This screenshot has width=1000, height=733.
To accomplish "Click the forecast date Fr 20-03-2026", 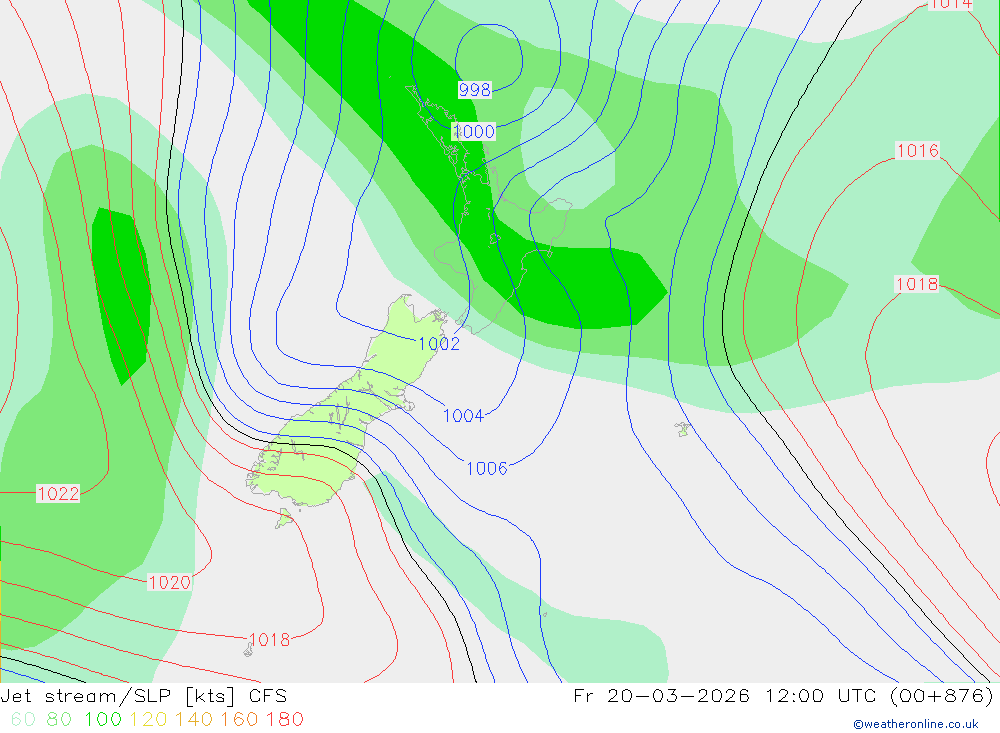I will pos(661,696).
